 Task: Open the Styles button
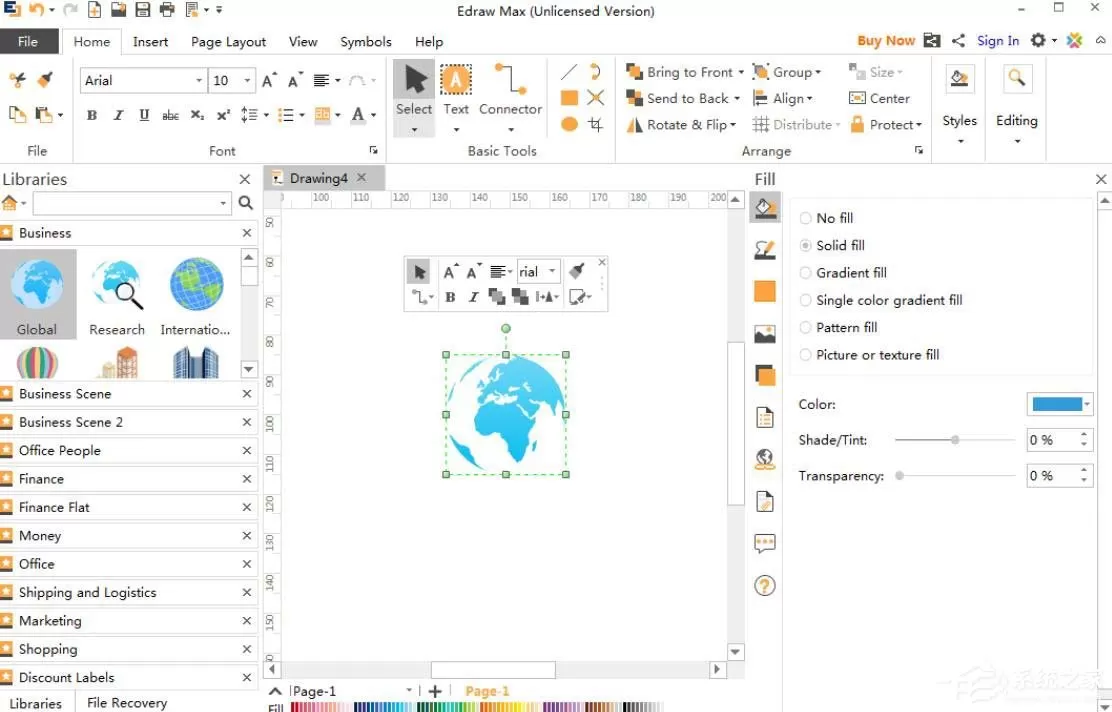tap(960, 105)
